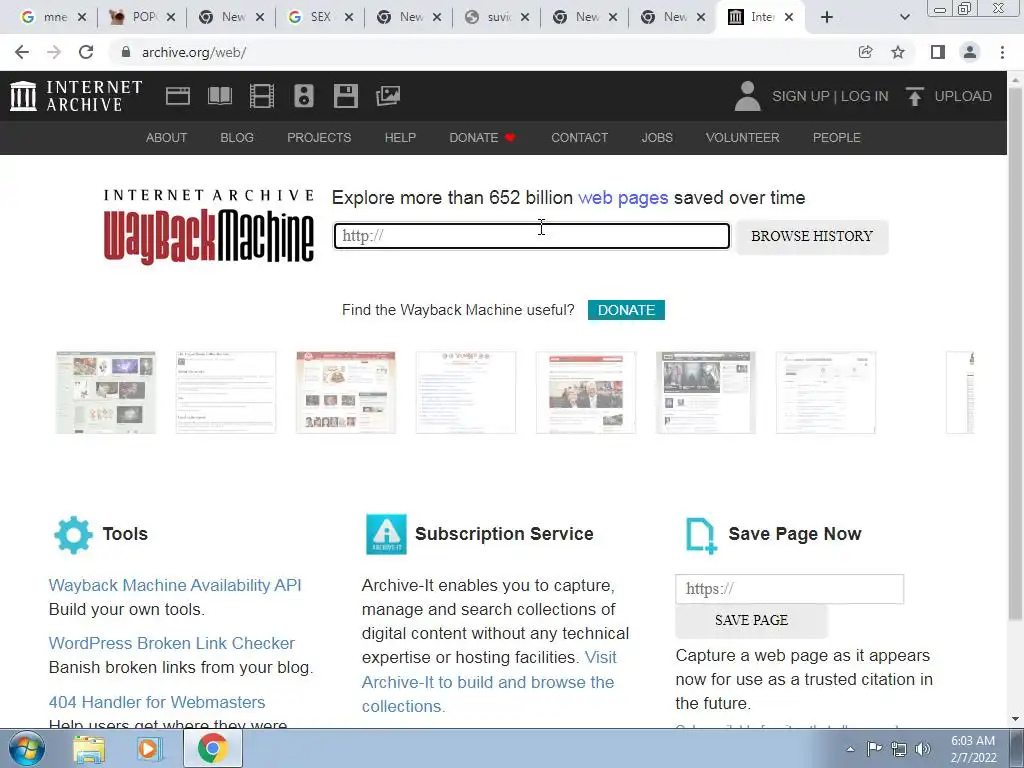Open the DONATE menu item with heart

click(483, 138)
